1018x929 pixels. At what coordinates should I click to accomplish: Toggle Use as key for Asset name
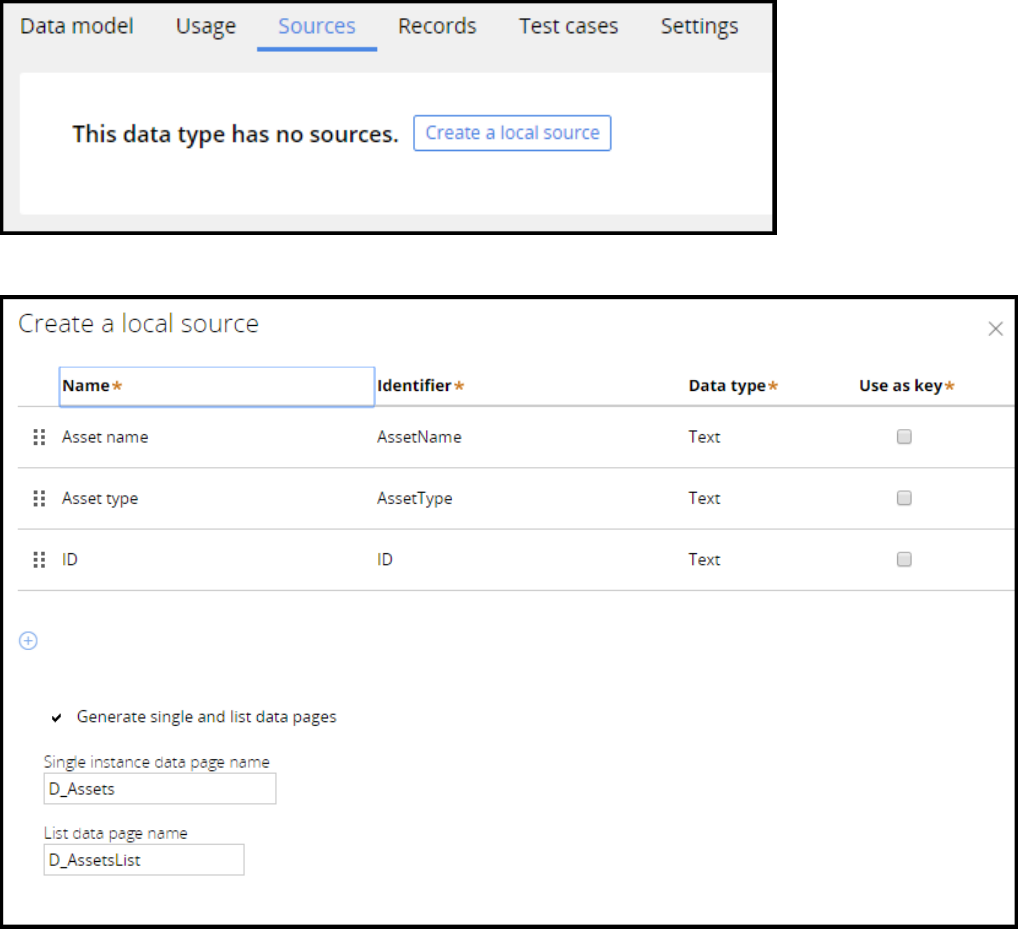[x=904, y=437]
